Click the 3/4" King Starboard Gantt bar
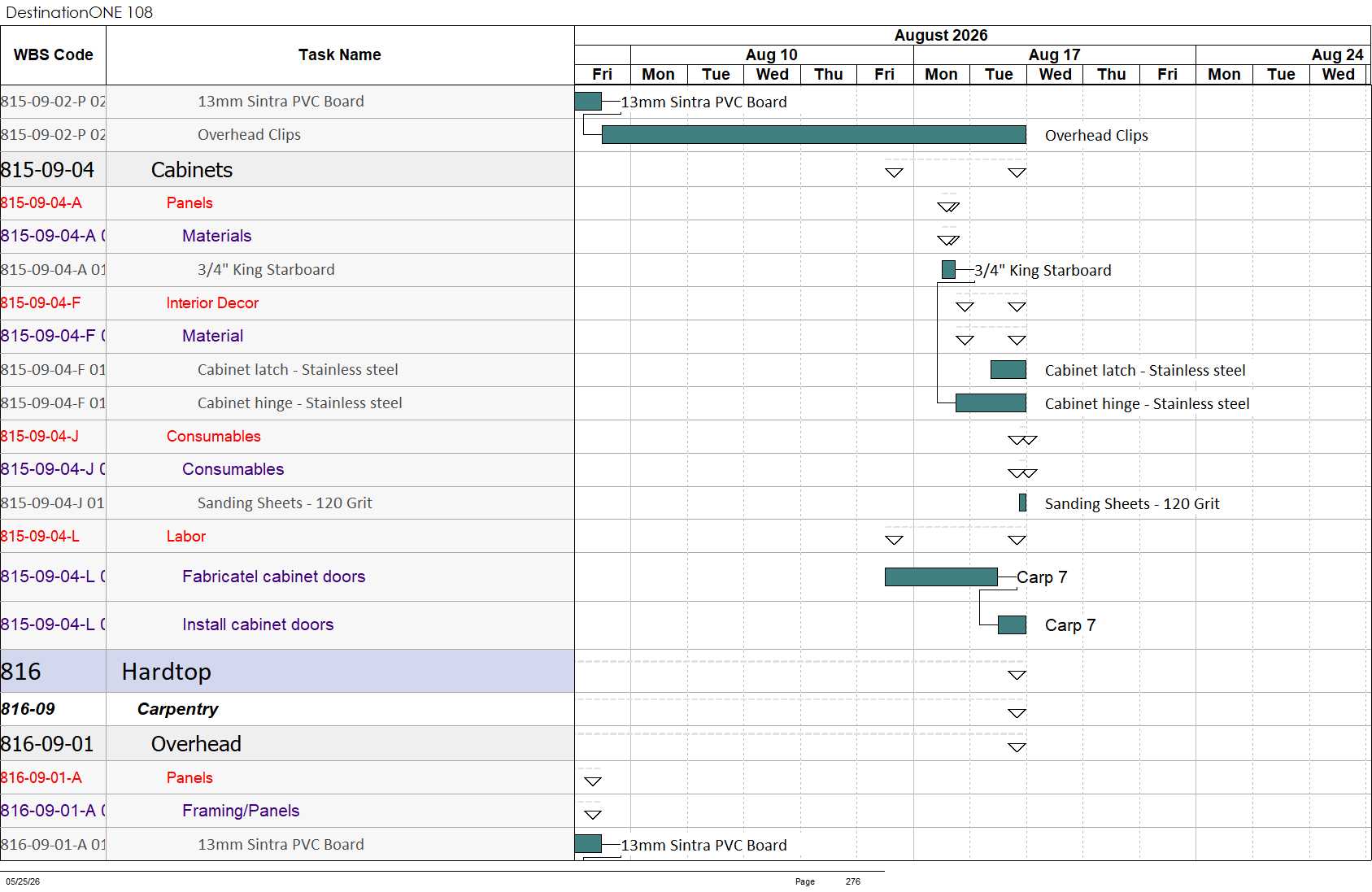Viewport: 1372px width, 892px height. [948, 270]
